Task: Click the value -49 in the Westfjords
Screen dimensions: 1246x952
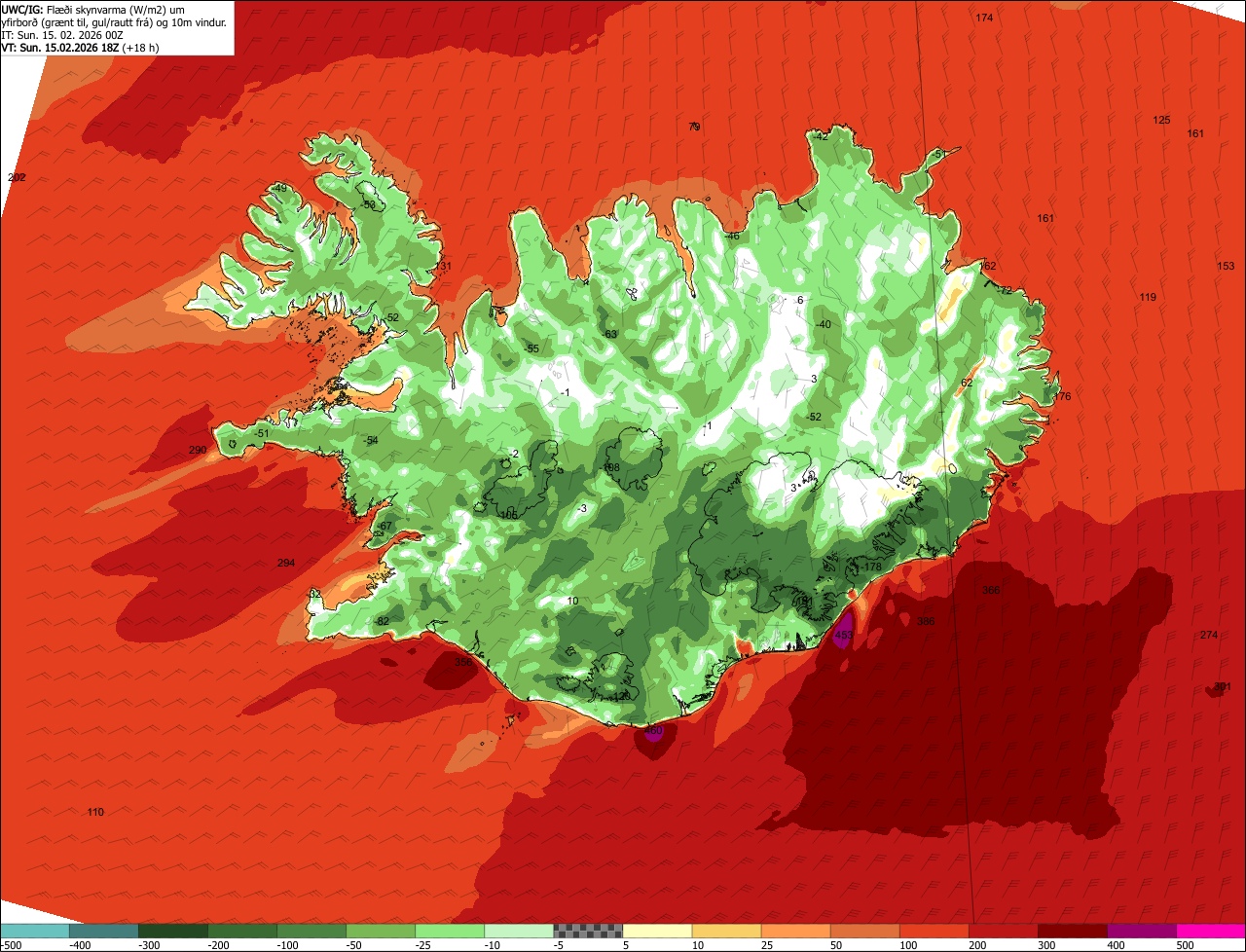Action: pos(279,188)
